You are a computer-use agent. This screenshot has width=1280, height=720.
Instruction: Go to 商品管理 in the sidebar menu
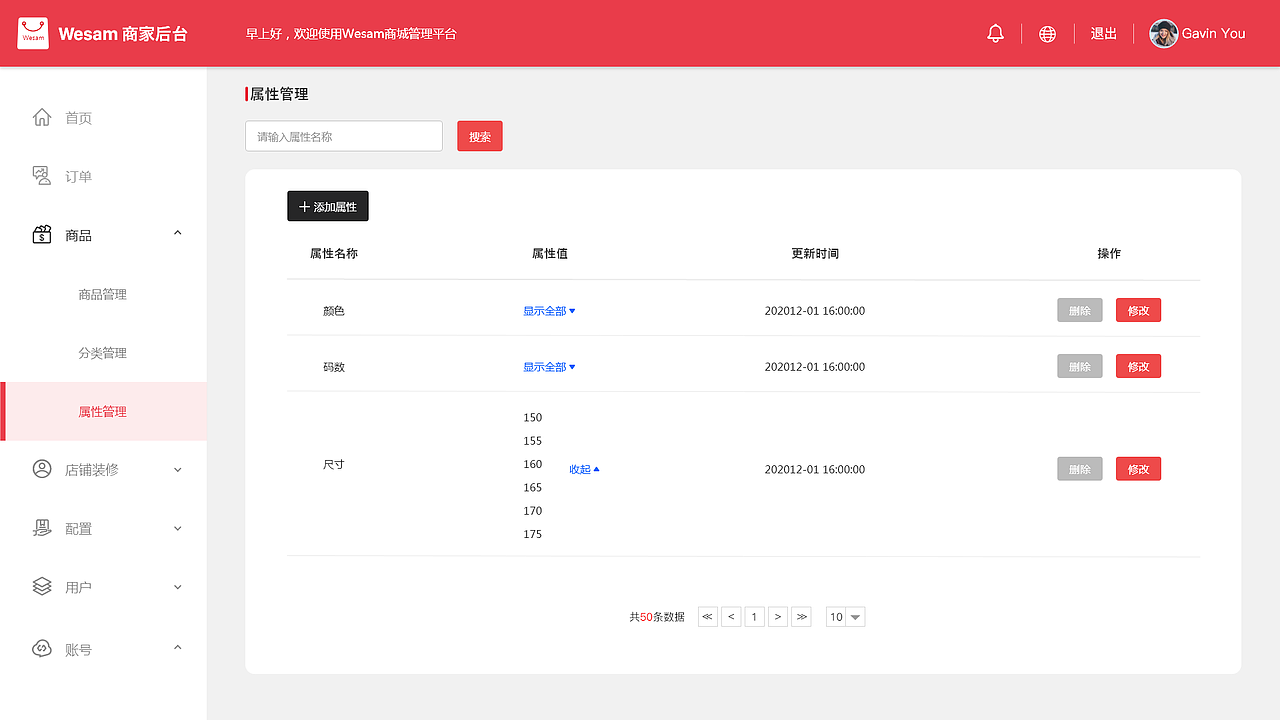[103, 294]
